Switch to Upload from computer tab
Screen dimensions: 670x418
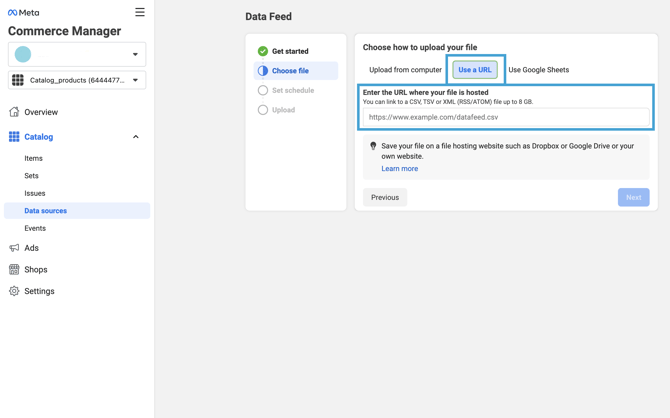coord(405,70)
